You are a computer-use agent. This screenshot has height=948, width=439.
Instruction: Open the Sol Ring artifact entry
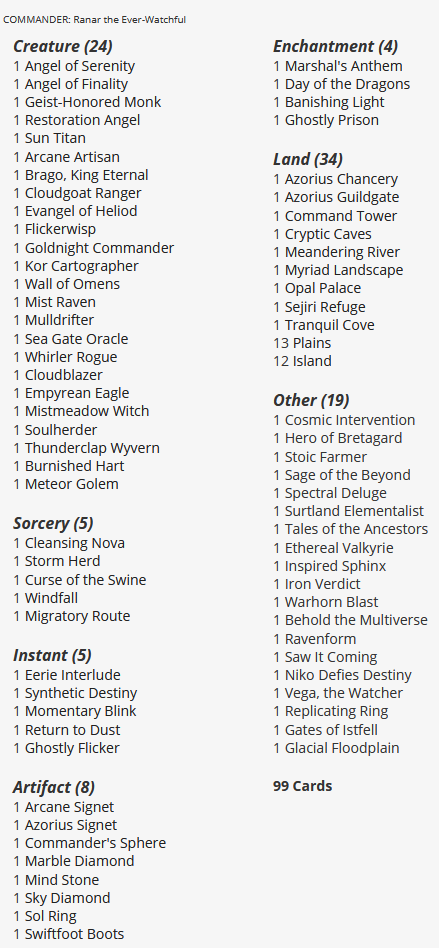point(51,916)
